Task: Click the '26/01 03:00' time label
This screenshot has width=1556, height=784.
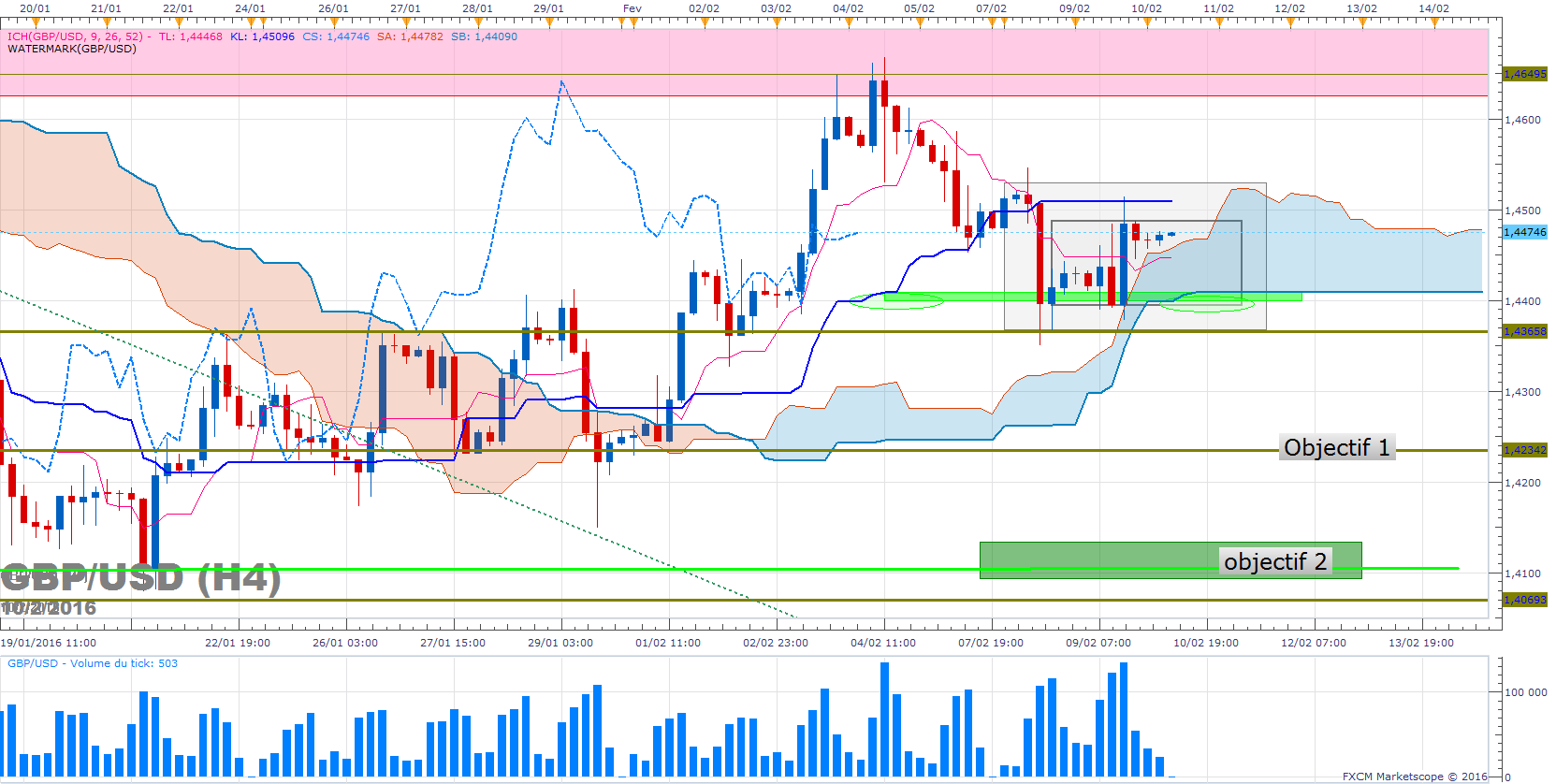Action: click(x=345, y=643)
